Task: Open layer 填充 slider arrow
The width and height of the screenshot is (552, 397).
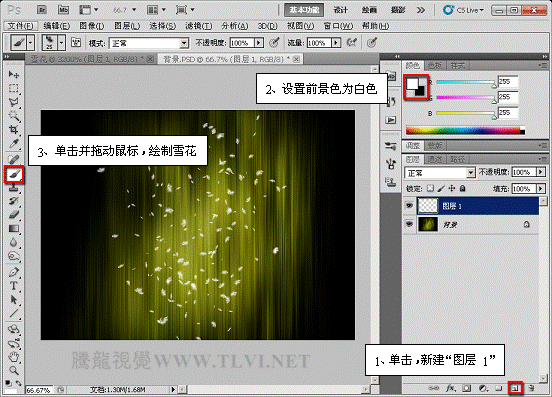Action: (541, 189)
